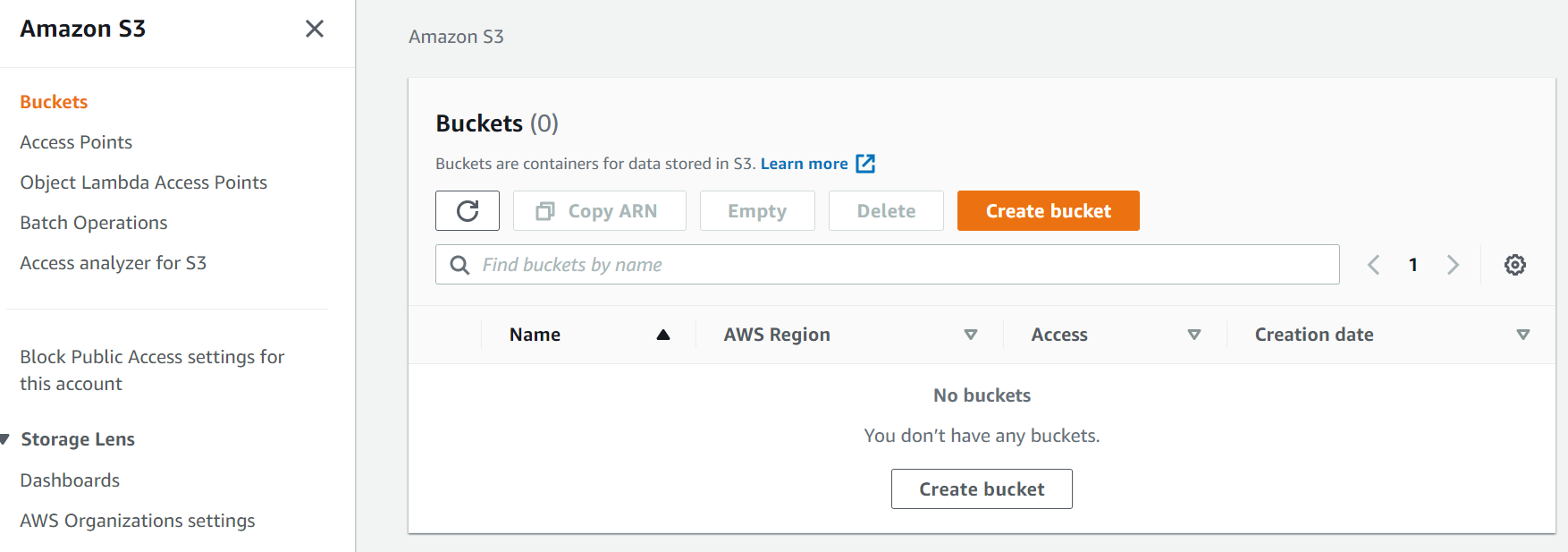This screenshot has height=552, width=1568.
Task: Go to the previous page of buckets
Action: coord(1374,265)
